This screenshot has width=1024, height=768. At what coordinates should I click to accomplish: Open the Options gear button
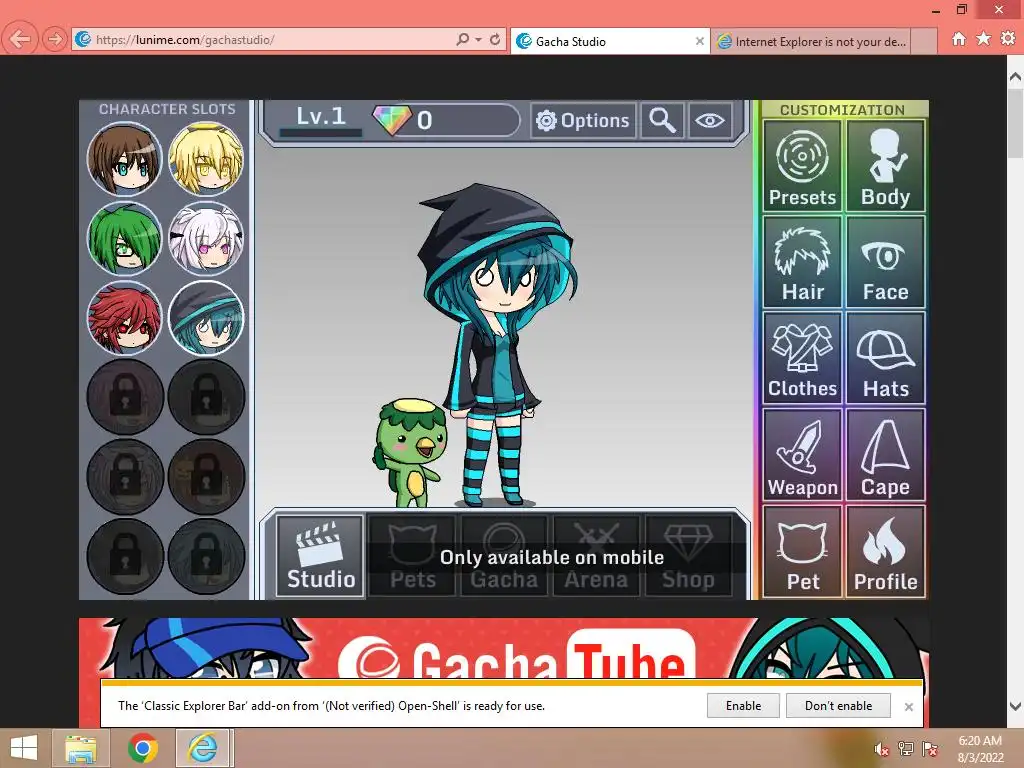click(583, 120)
